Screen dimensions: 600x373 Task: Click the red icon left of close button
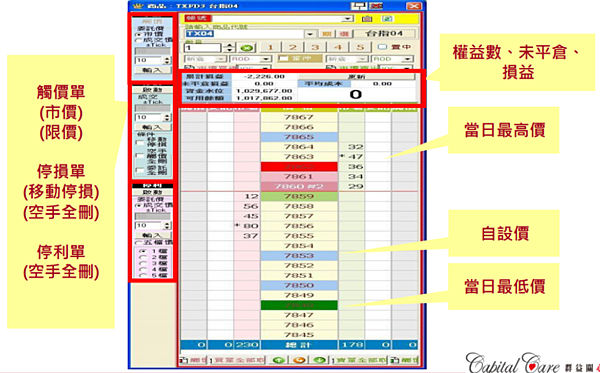(x=377, y=6)
